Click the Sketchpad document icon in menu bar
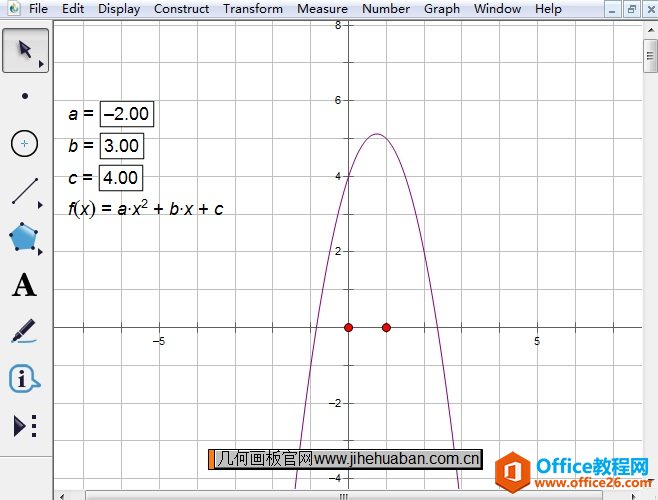Viewport: 658px width, 500px height. 14,8
